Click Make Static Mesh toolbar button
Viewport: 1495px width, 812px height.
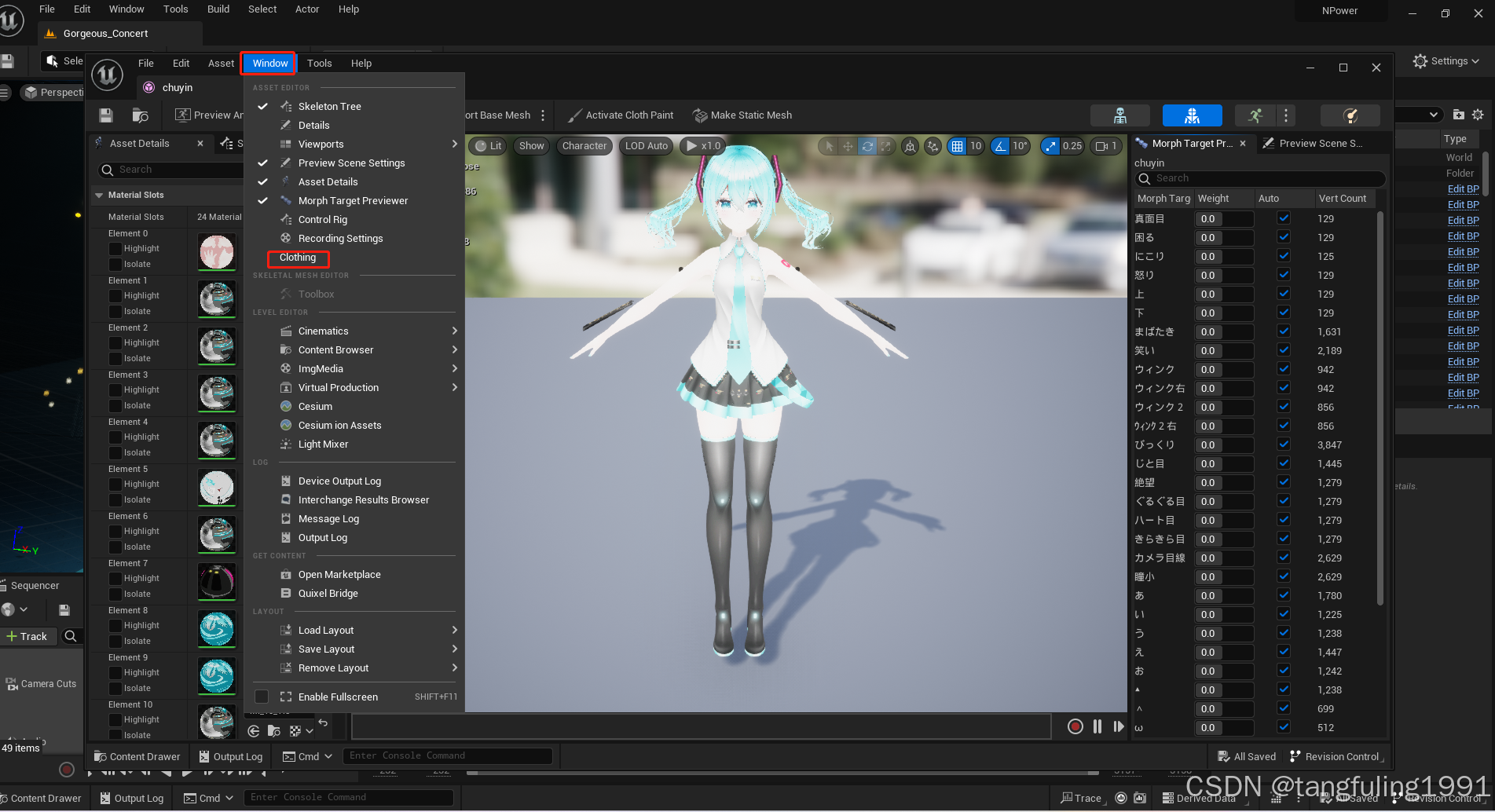742,115
